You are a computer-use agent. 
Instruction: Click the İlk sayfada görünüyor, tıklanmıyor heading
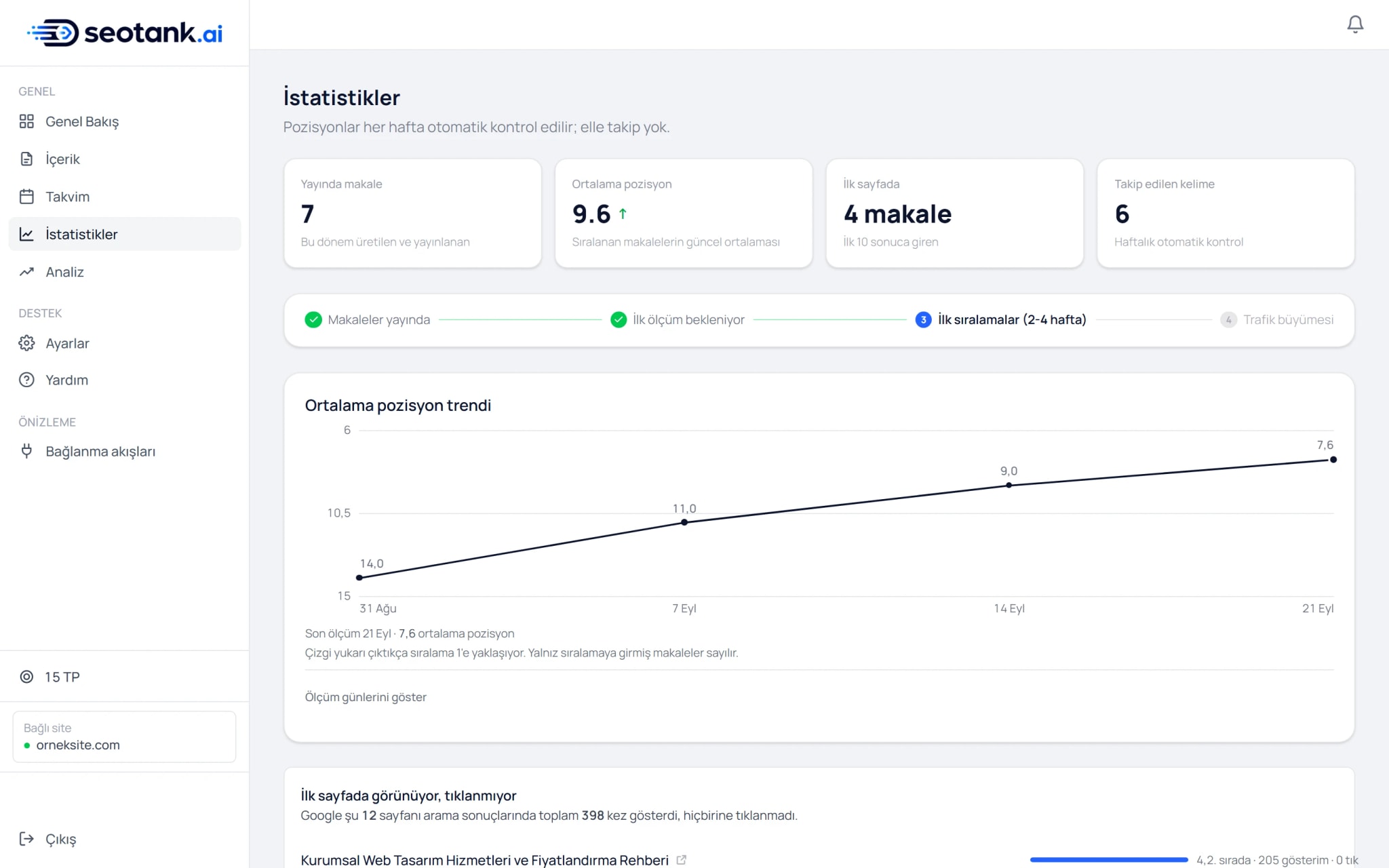408,795
